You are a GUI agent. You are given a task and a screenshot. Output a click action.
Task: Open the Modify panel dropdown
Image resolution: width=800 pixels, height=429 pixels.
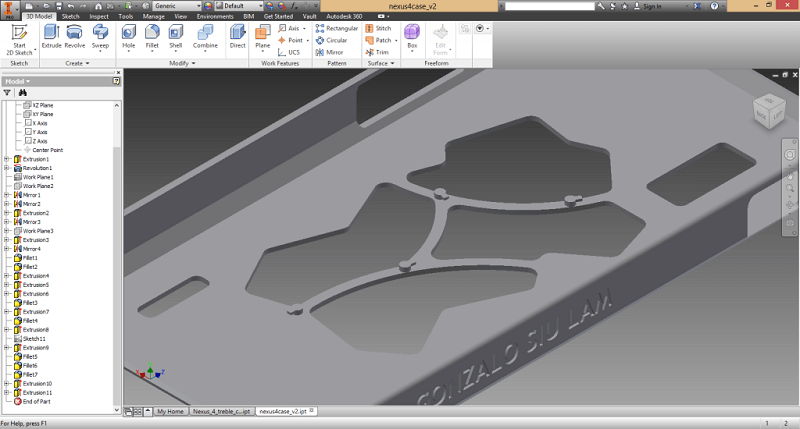pyautogui.click(x=182, y=63)
